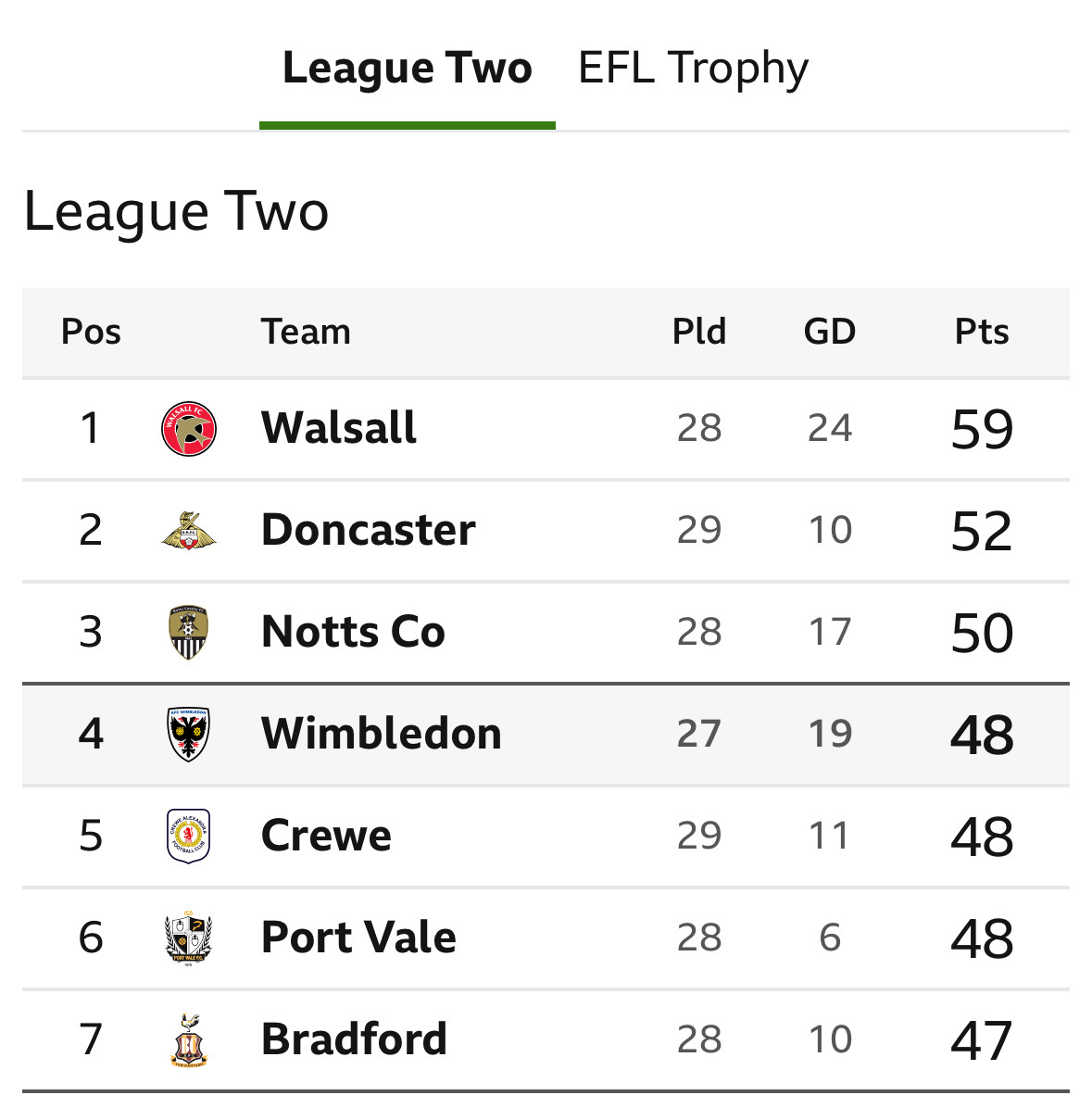1092x1095 pixels.
Task: Click the Walsall club crest icon
Action: [x=189, y=428]
